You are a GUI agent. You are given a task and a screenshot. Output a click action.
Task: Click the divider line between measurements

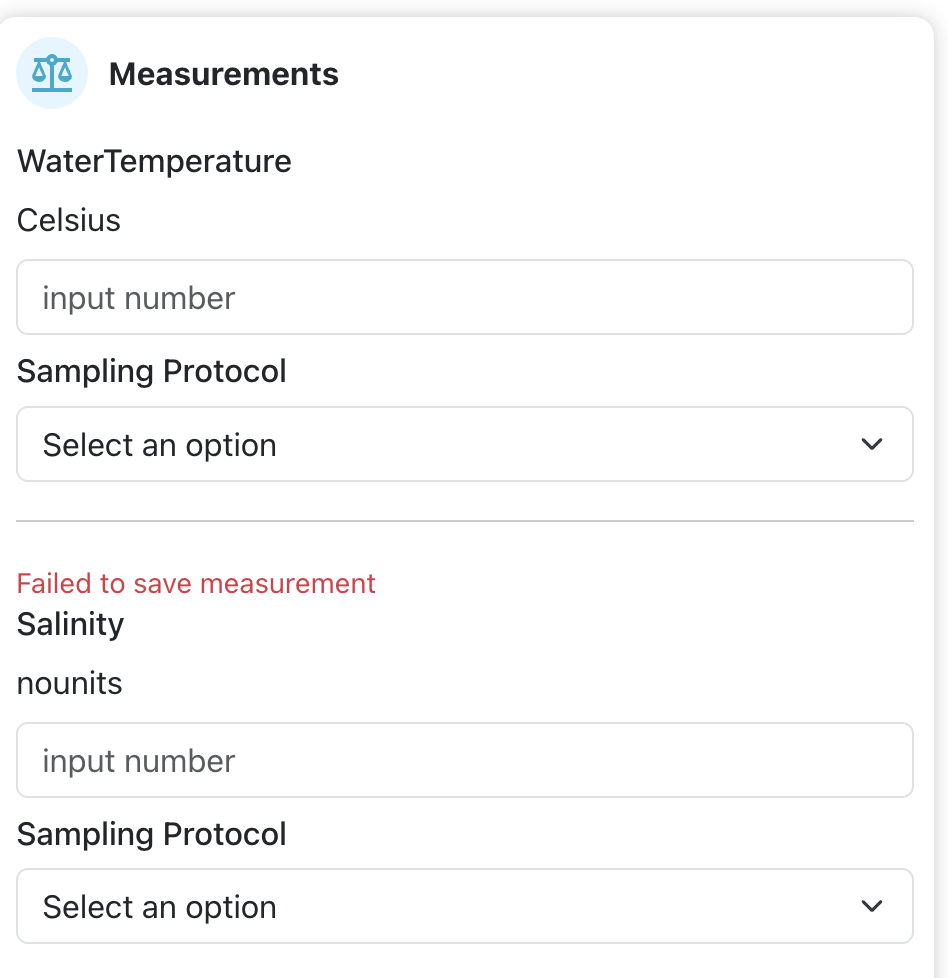tap(465, 521)
